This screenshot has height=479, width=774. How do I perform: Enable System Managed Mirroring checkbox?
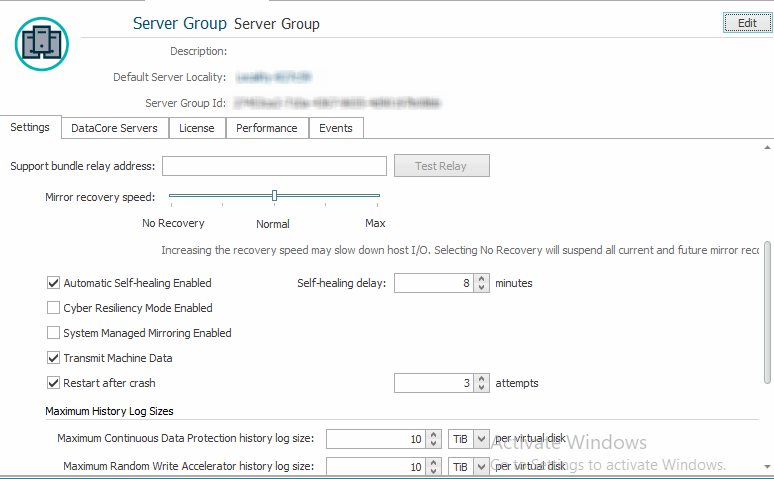[x=54, y=333]
